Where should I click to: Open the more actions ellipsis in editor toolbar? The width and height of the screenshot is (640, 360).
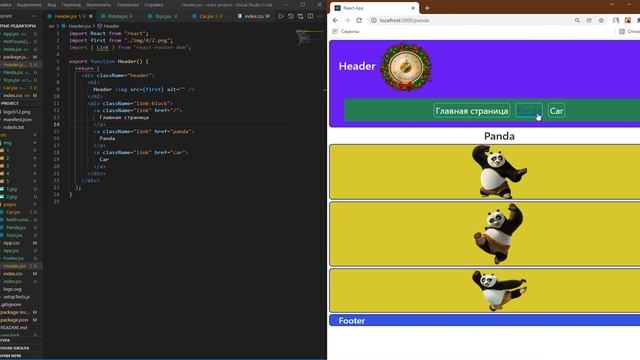tap(320, 16)
